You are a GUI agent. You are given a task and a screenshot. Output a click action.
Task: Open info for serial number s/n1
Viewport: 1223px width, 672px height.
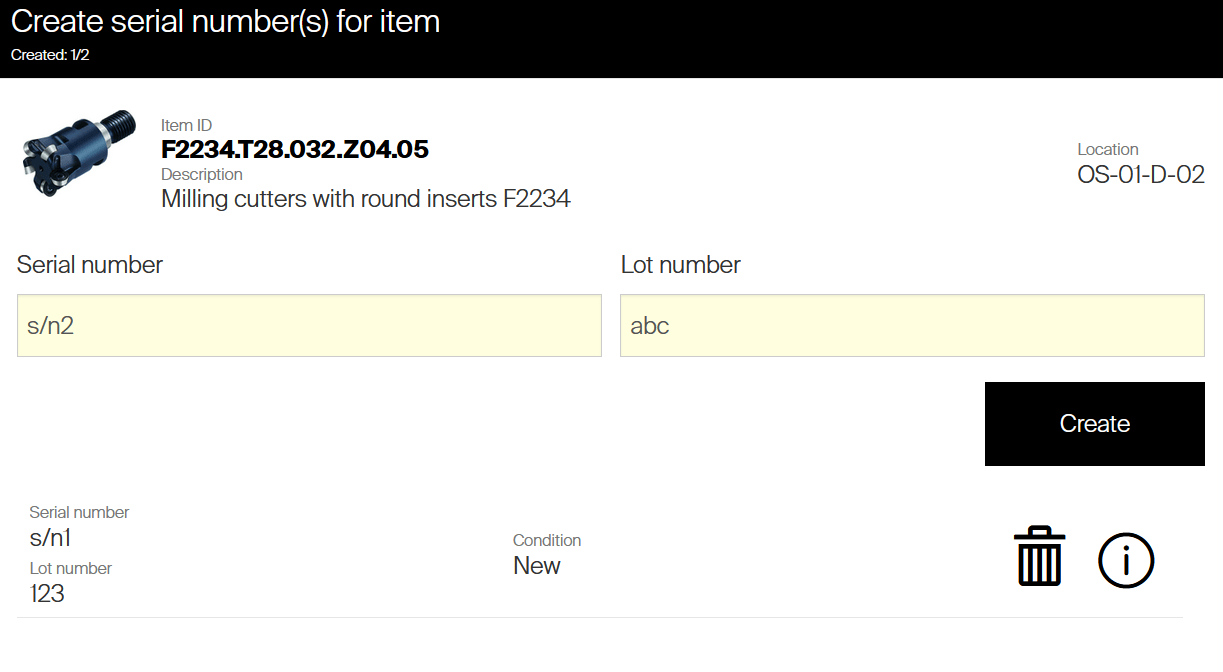(x=1126, y=560)
